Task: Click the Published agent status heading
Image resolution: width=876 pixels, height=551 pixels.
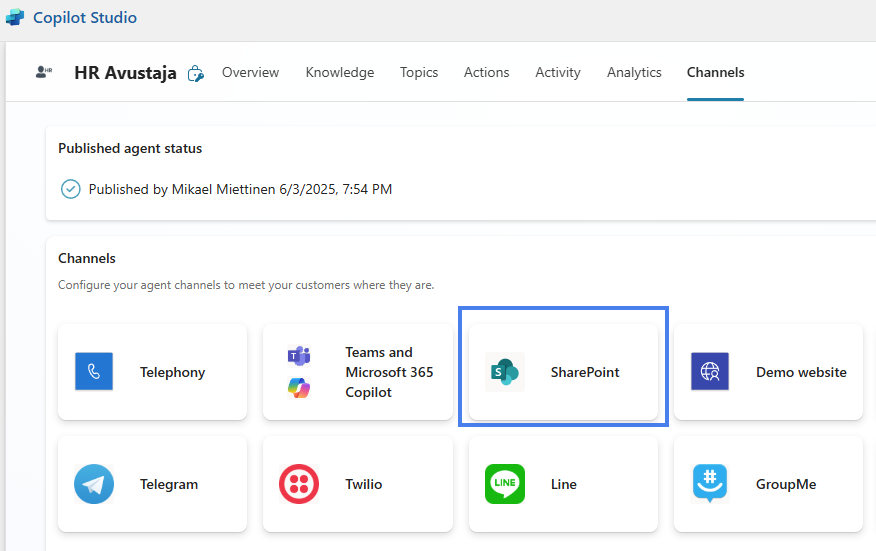Action: coord(130,149)
